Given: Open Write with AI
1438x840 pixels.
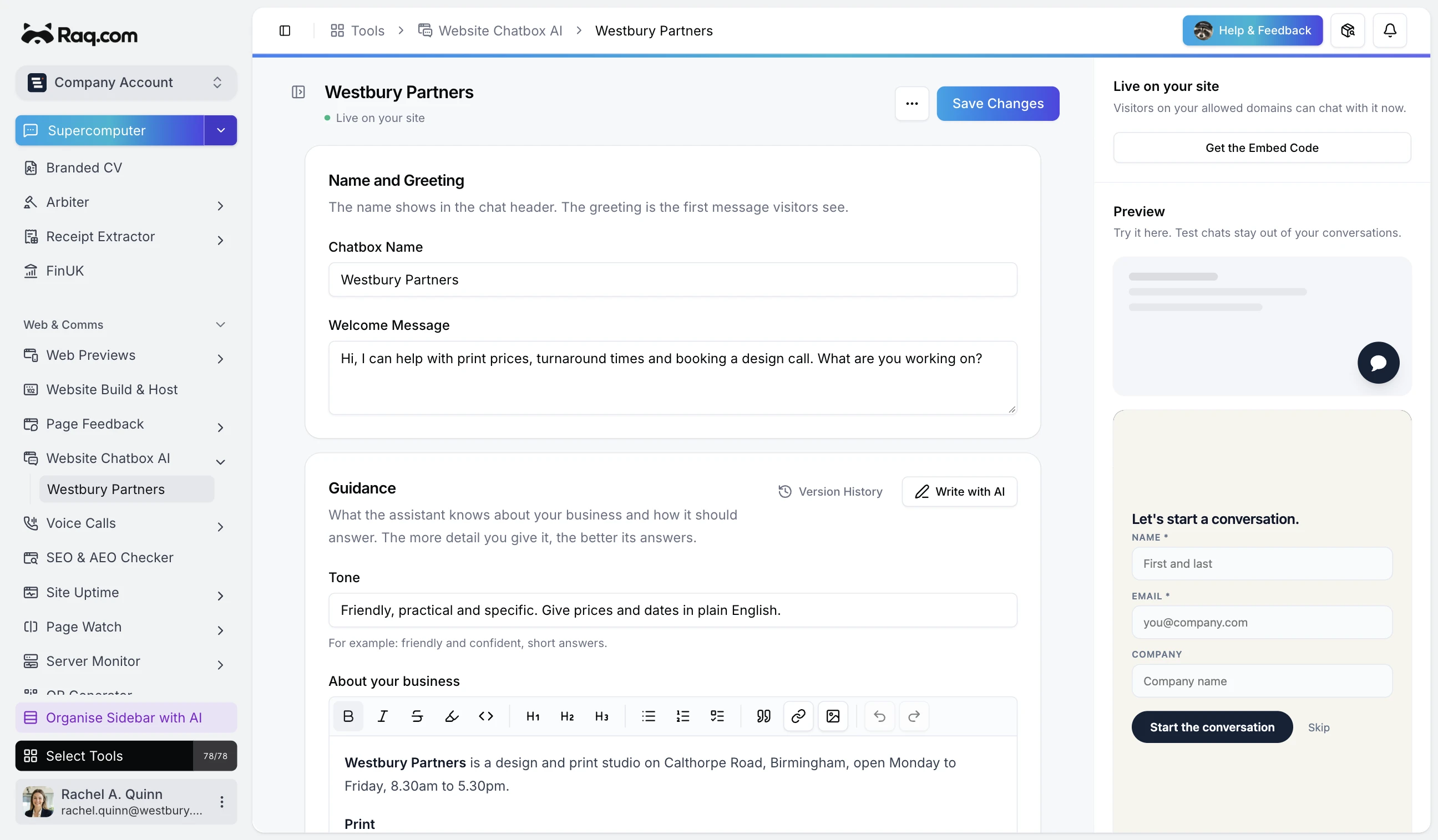Looking at the screenshot, I should pyautogui.click(x=959, y=492).
